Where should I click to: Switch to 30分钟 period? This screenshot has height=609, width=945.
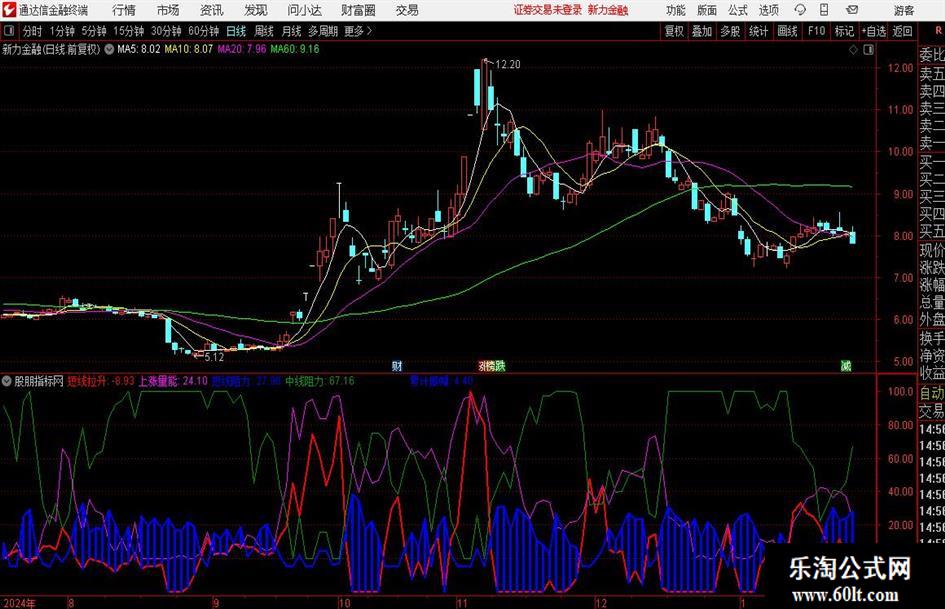166,31
